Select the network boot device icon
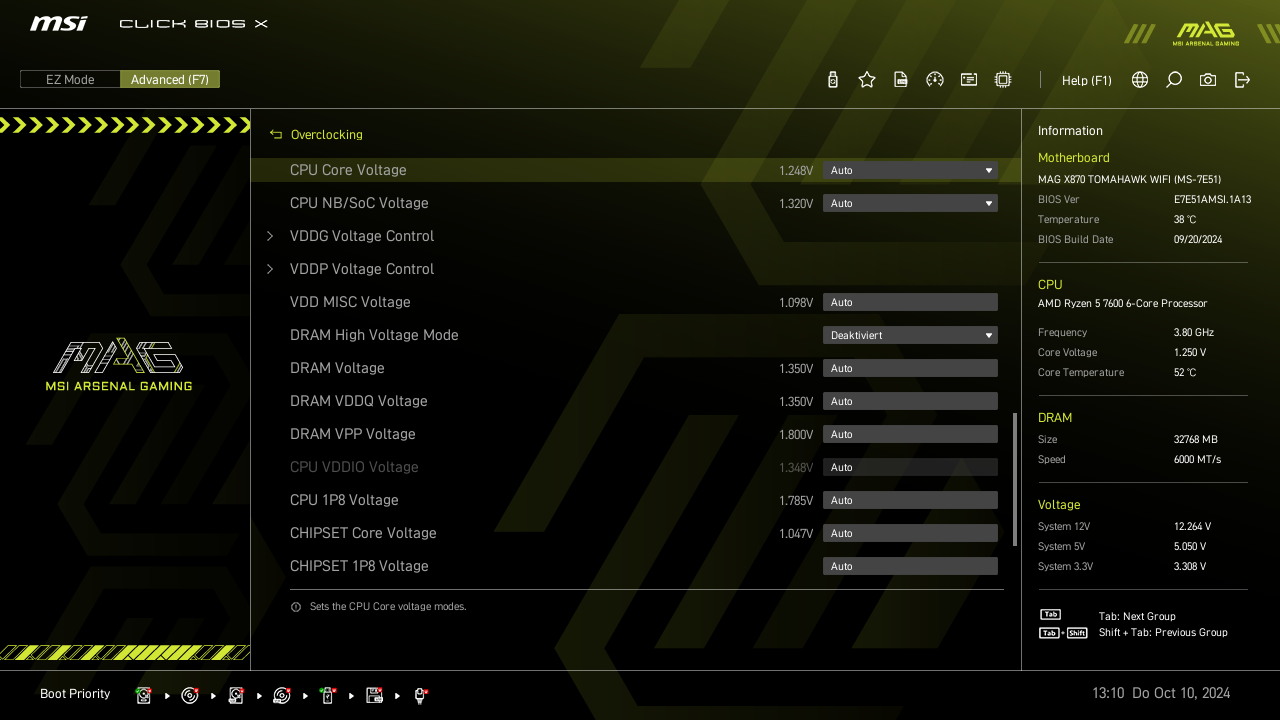Viewport: 1280px width, 720px height. 420,695
